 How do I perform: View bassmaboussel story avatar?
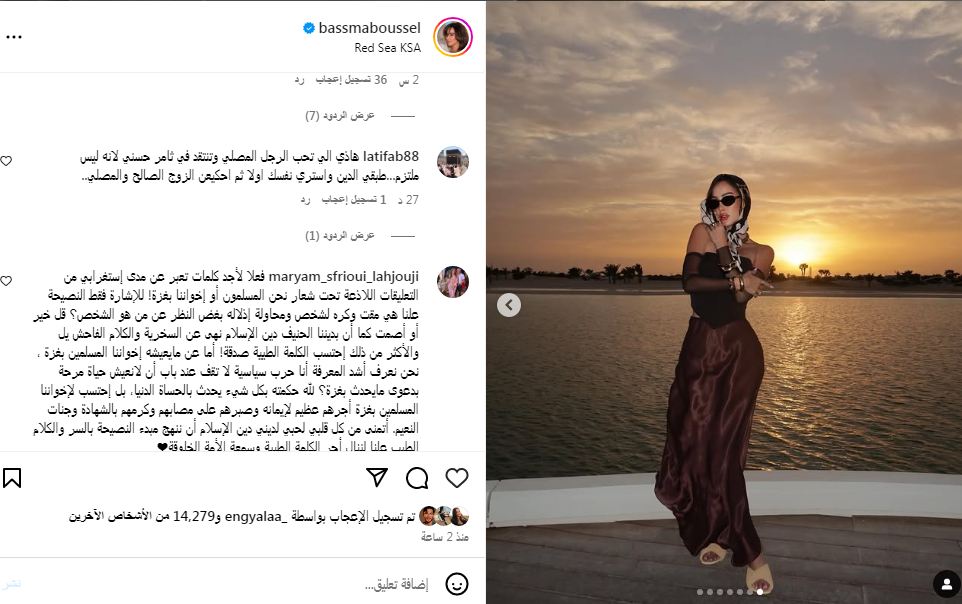point(453,37)
